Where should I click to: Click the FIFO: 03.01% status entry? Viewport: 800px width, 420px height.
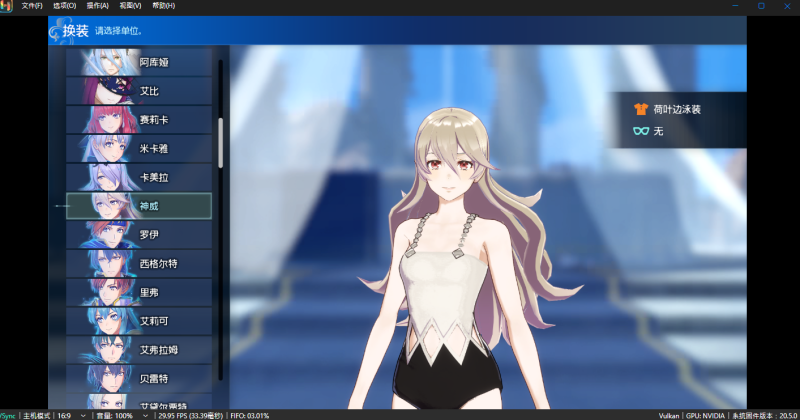pyautogui.click(x=249, y=416)
